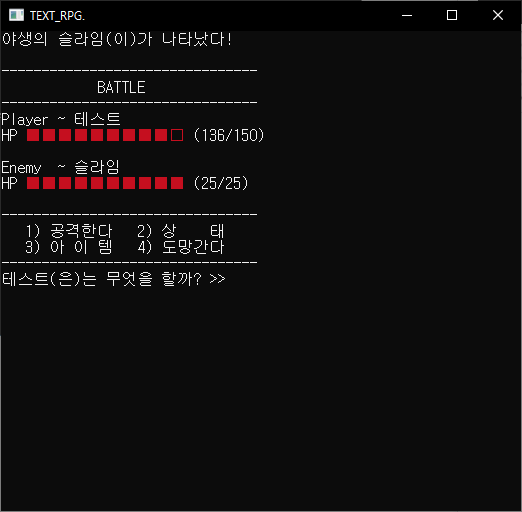Click the player's red HP bar
Image resolution: width=522 pixels, height=512 pixels.
tap(105, 135)
